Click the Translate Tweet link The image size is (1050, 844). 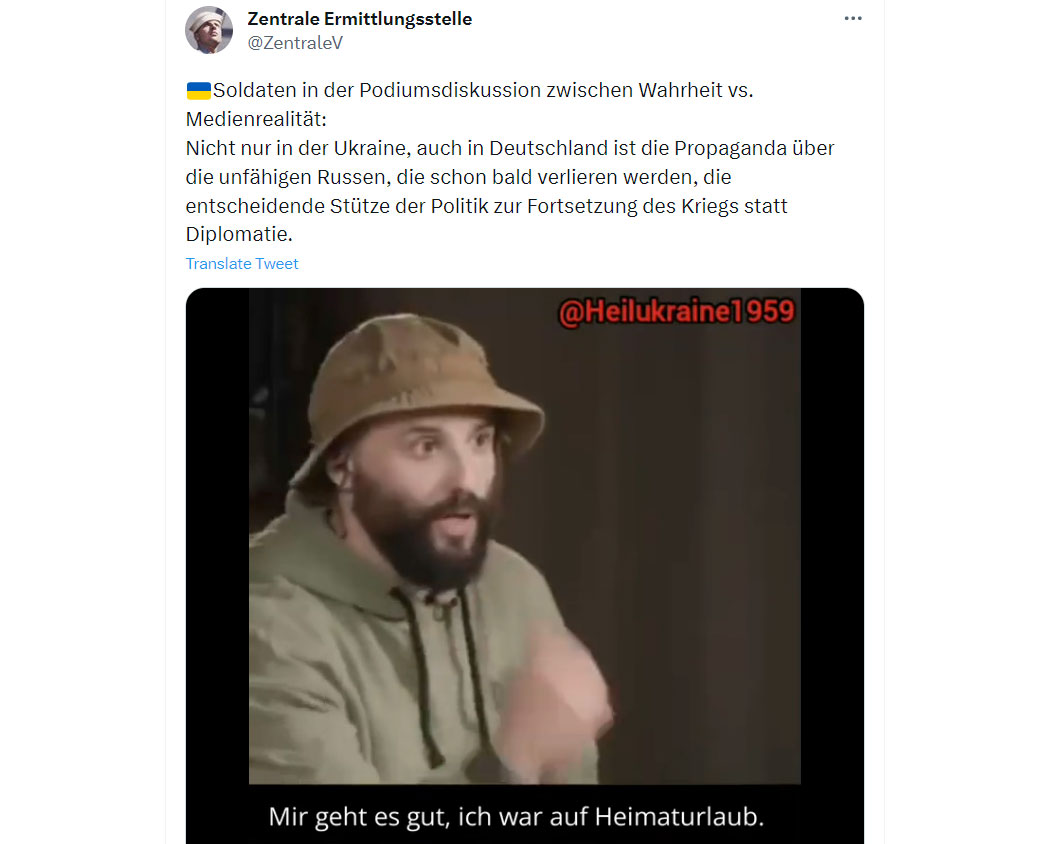click(x=242, y=264)
